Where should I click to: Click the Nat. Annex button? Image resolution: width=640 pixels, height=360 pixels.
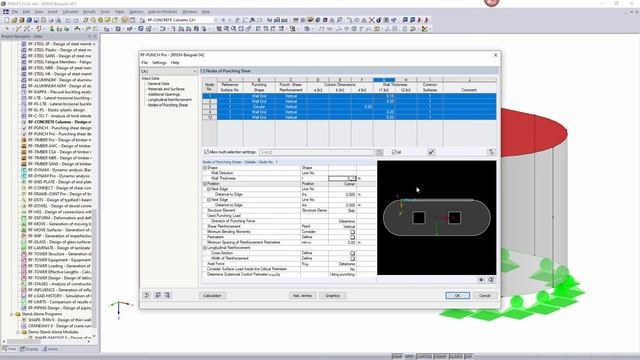[x=302, y=296]
